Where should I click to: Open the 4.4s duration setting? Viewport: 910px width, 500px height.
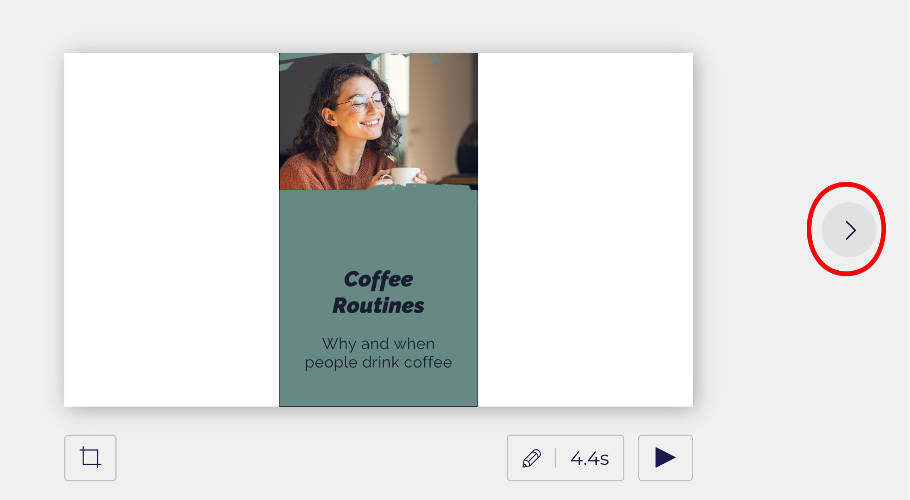590,458
